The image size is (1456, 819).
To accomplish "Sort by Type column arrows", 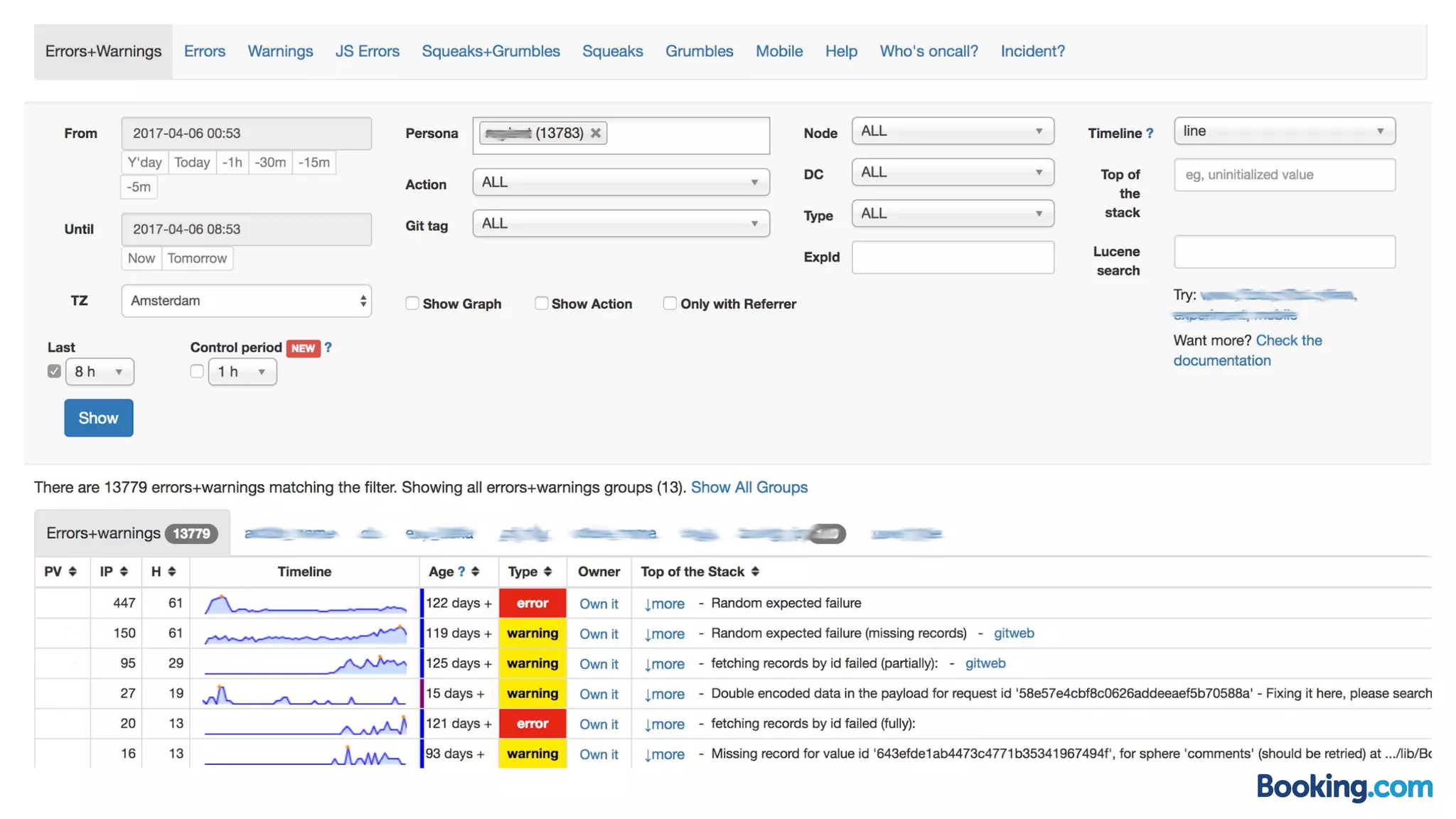I will pyautogui.click(x=547, y=572).
